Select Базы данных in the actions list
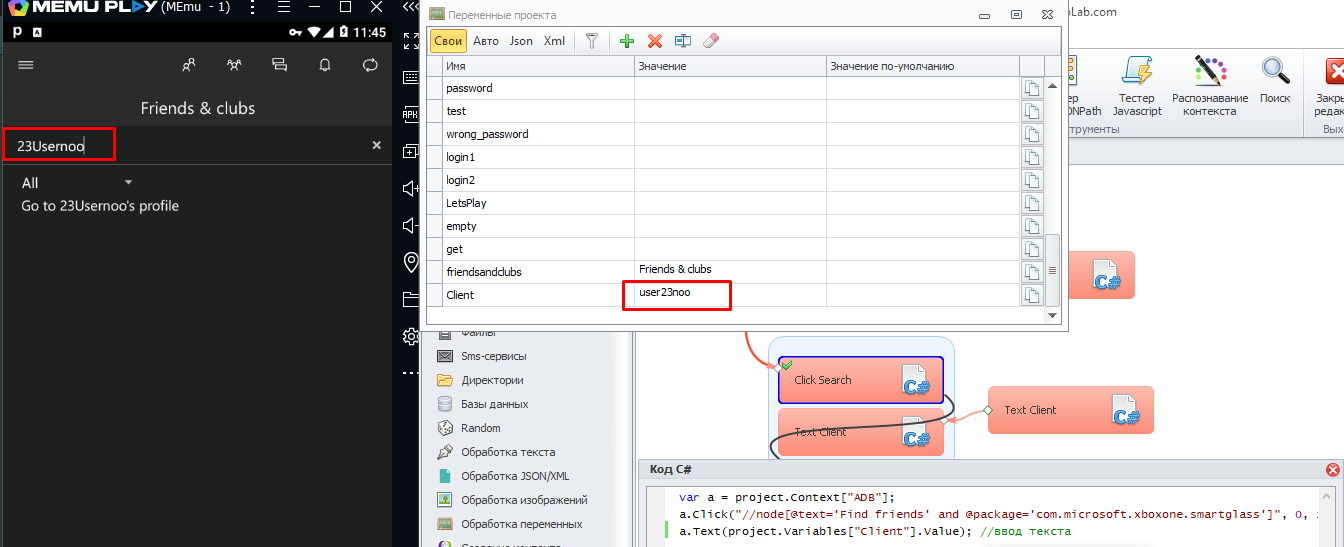The height and width of the screenshot is (547, 1344). click(494, 404)
